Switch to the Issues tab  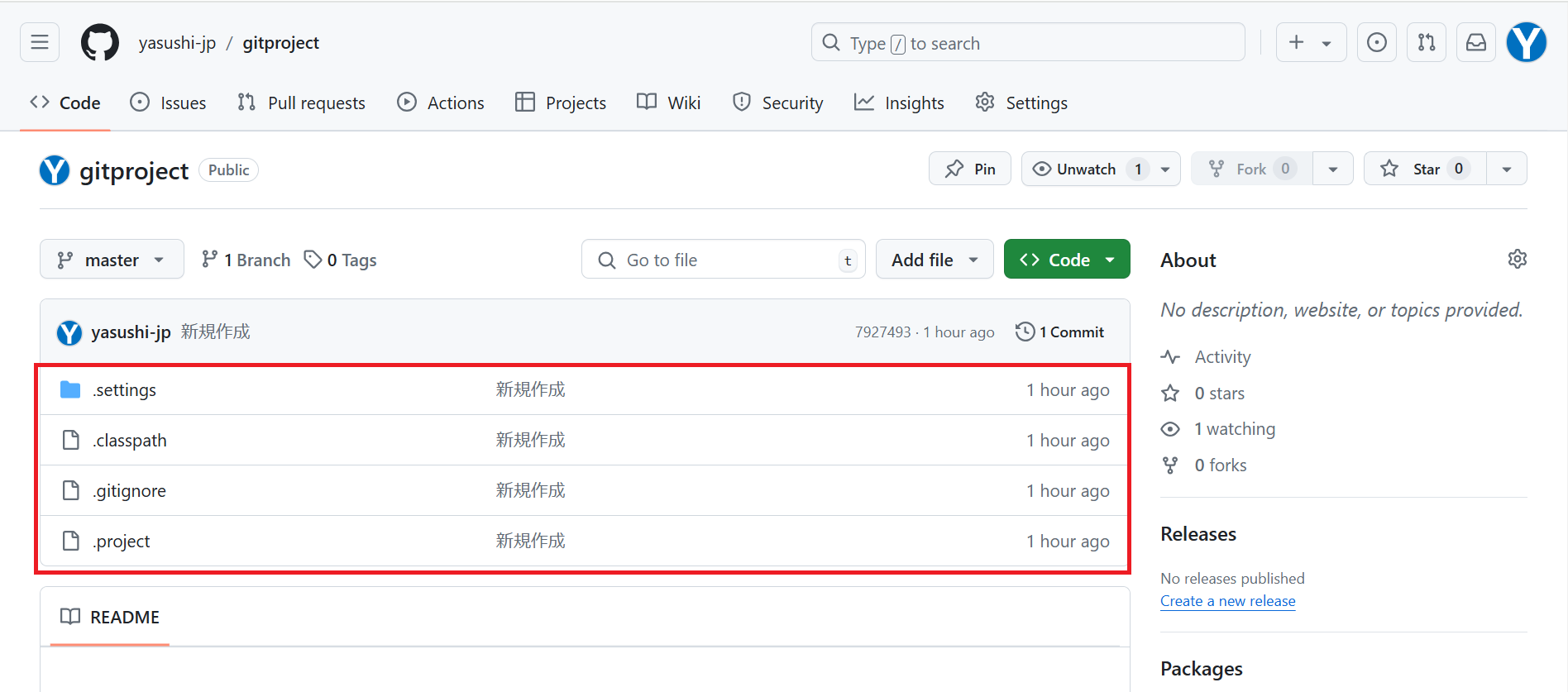(169, 103)
